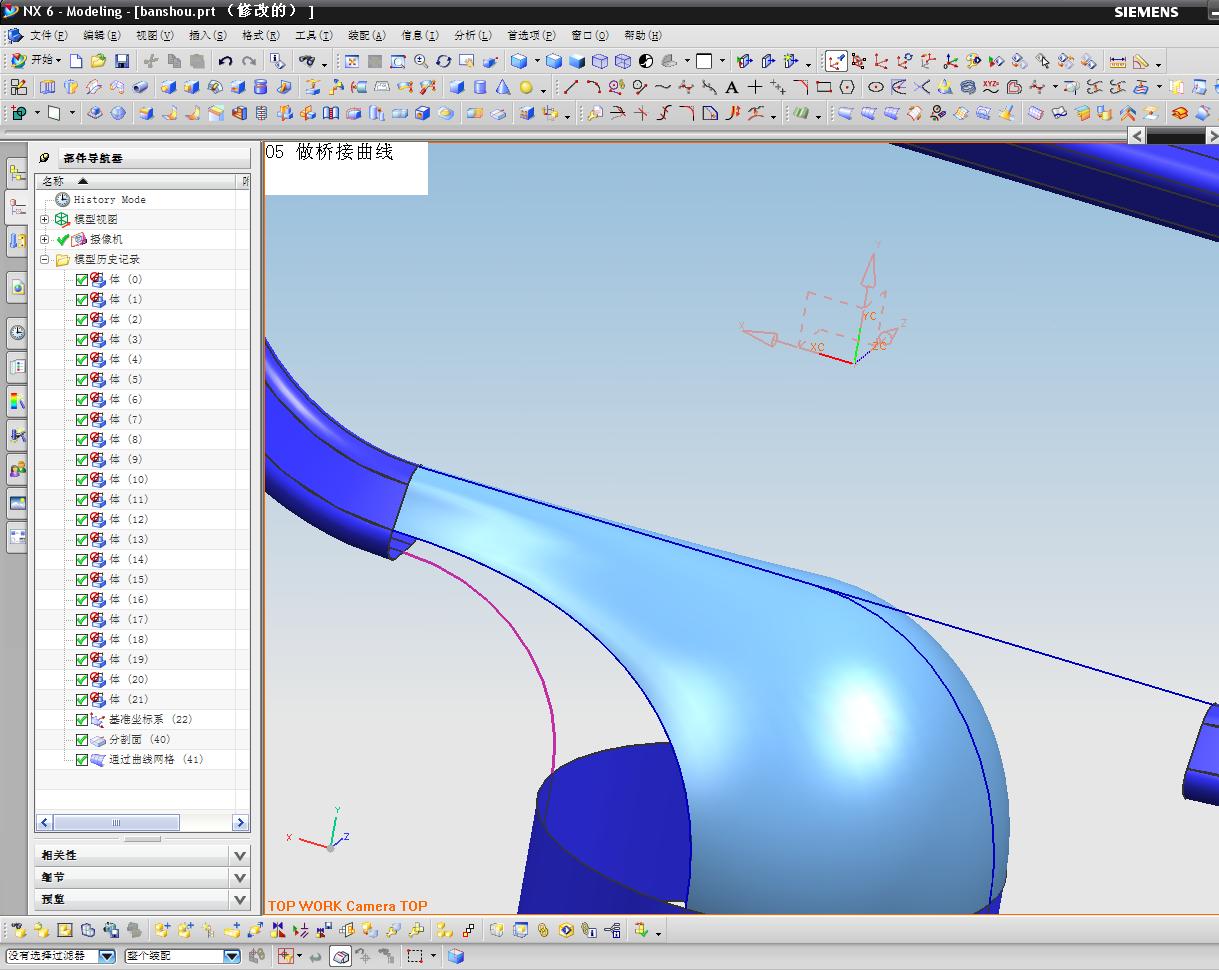Screen dimensions: 1219x970
Task: Click the Rotate view icon
Action: (444, 61)
